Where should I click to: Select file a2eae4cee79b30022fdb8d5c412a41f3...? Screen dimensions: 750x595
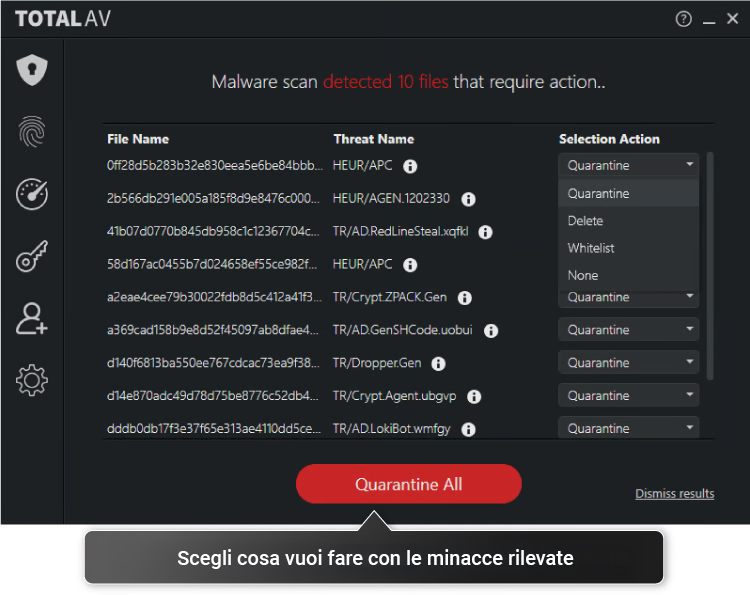214,297
